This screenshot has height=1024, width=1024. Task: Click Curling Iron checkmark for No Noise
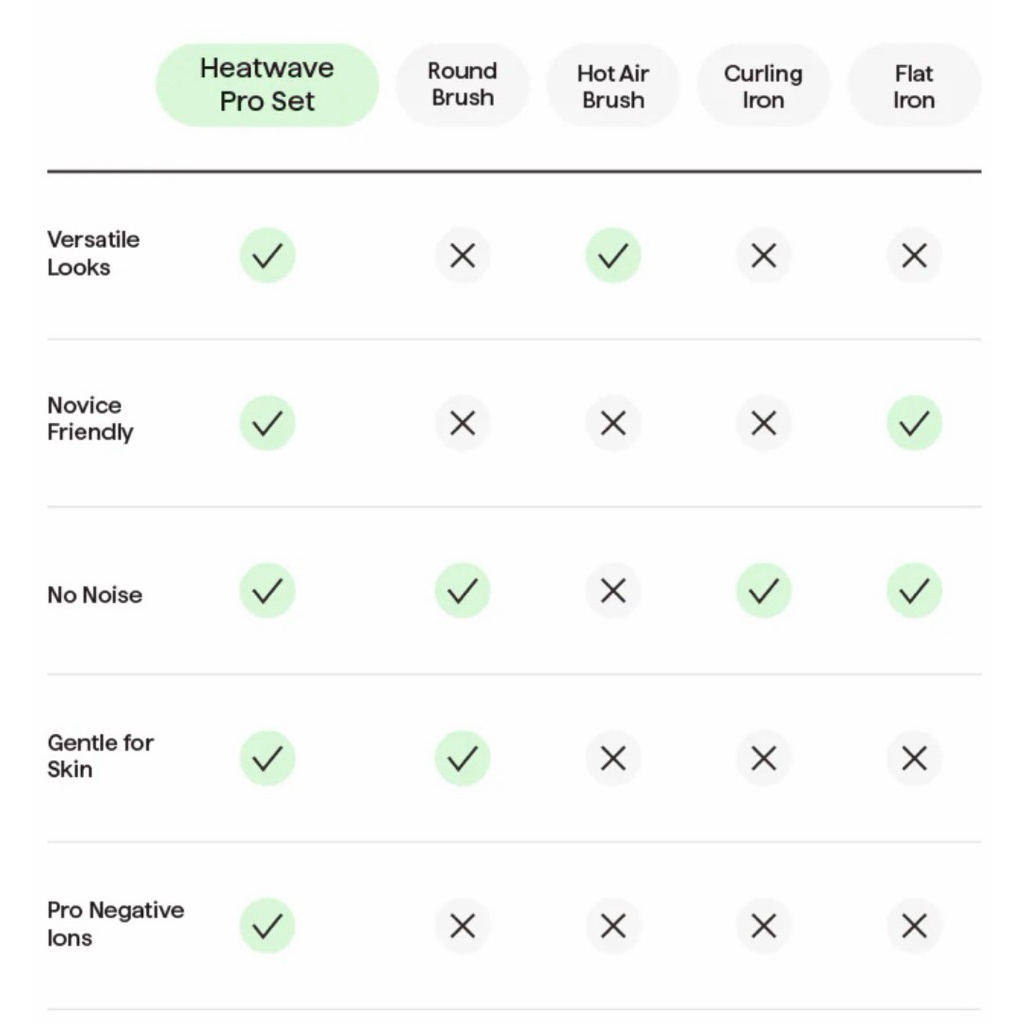tap(763, 591)
